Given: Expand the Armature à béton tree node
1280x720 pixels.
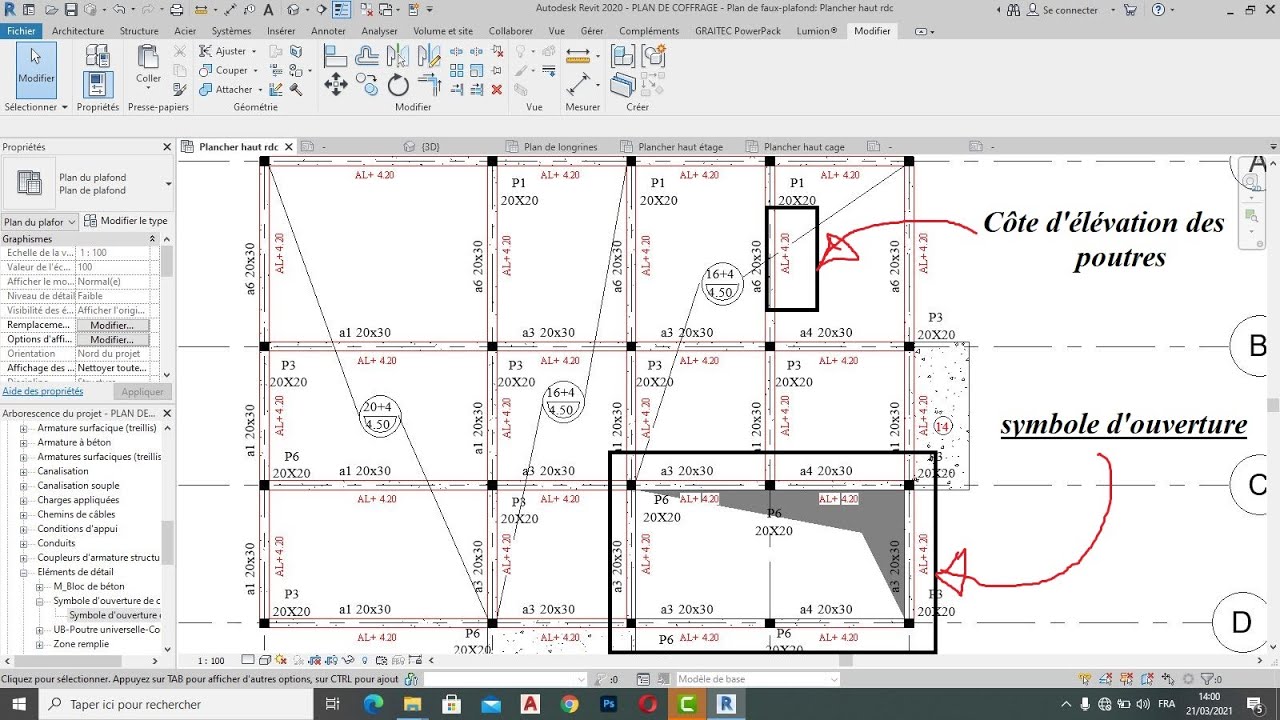Looking at the screenshot, I should point(23,442).
